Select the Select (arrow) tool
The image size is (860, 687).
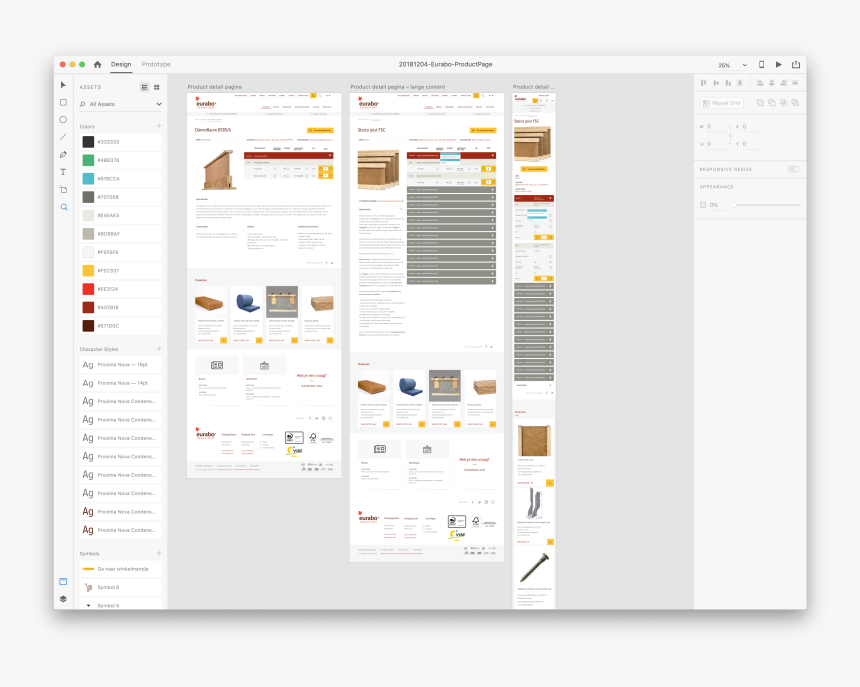pos(63,85)
